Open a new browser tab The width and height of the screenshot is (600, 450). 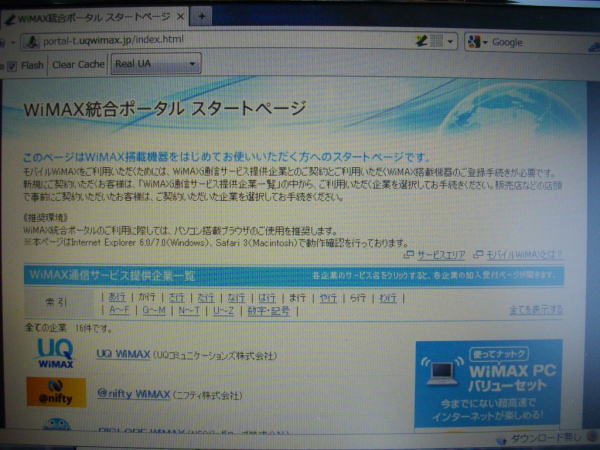[202, 16]
